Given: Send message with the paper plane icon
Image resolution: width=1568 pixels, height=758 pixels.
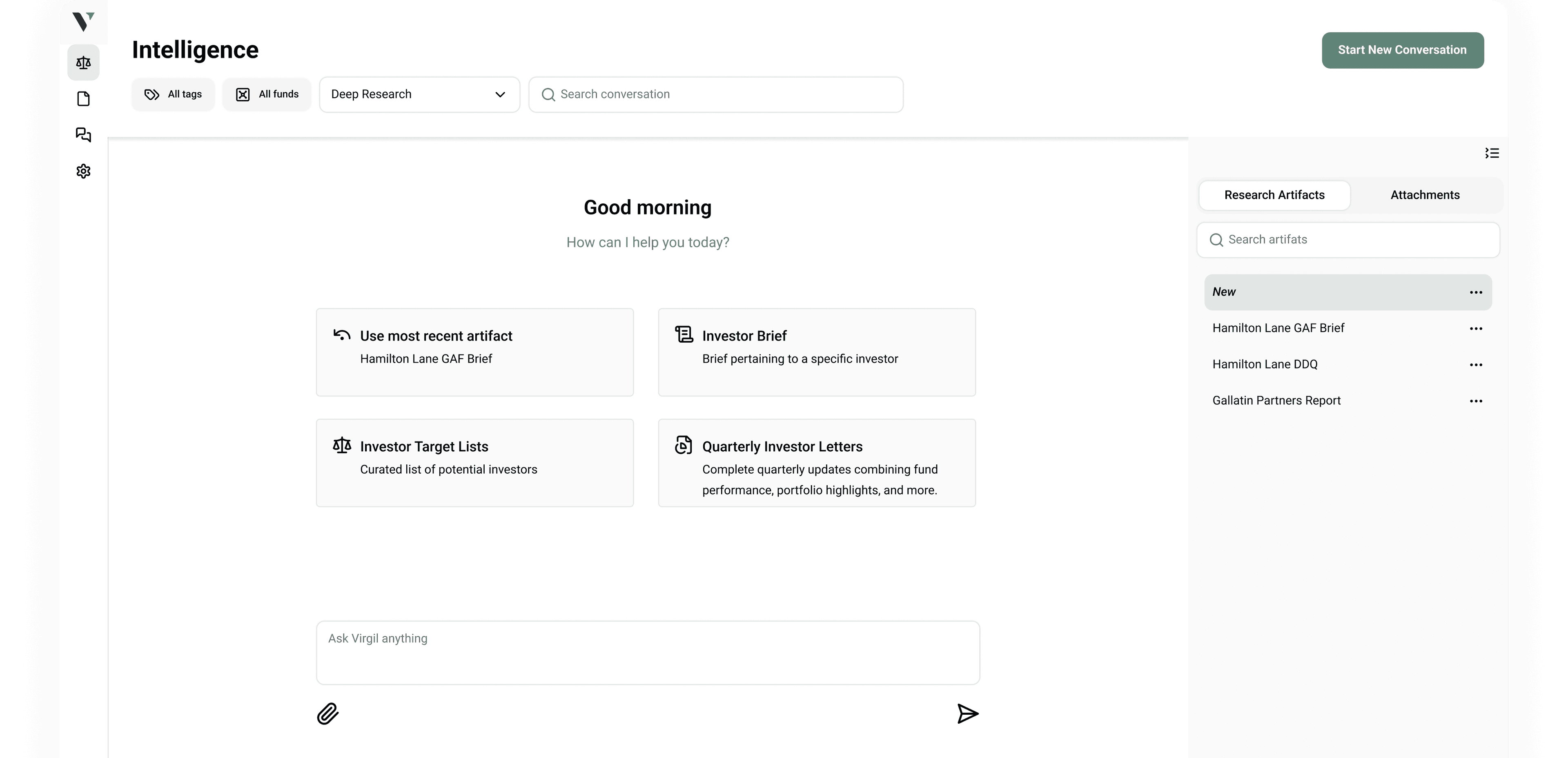Looking at the screenshot, I should click(968, 713).
